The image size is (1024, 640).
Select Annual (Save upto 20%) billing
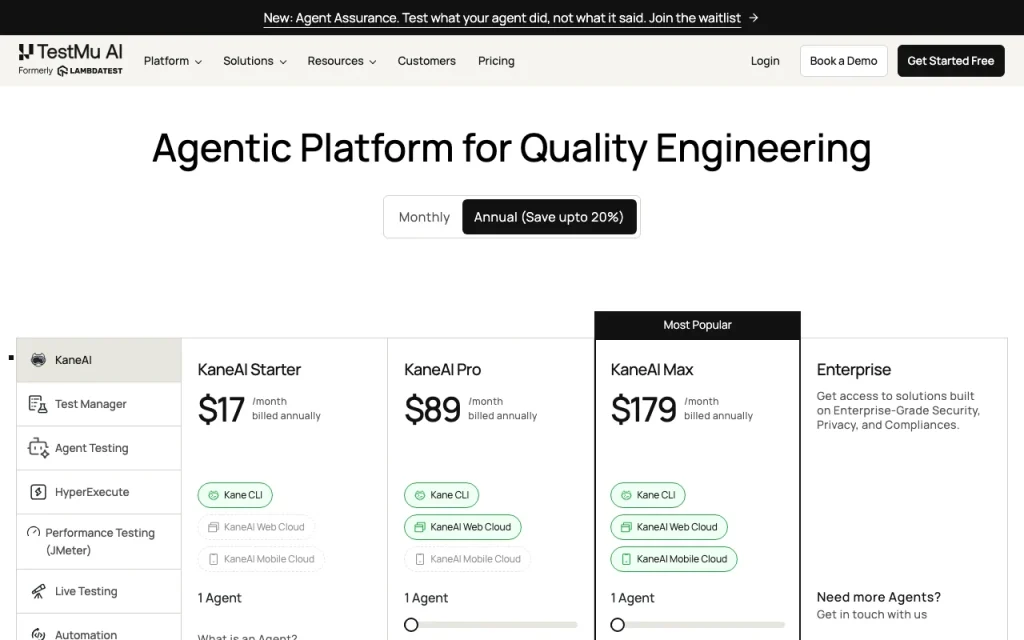click(549, 217)
